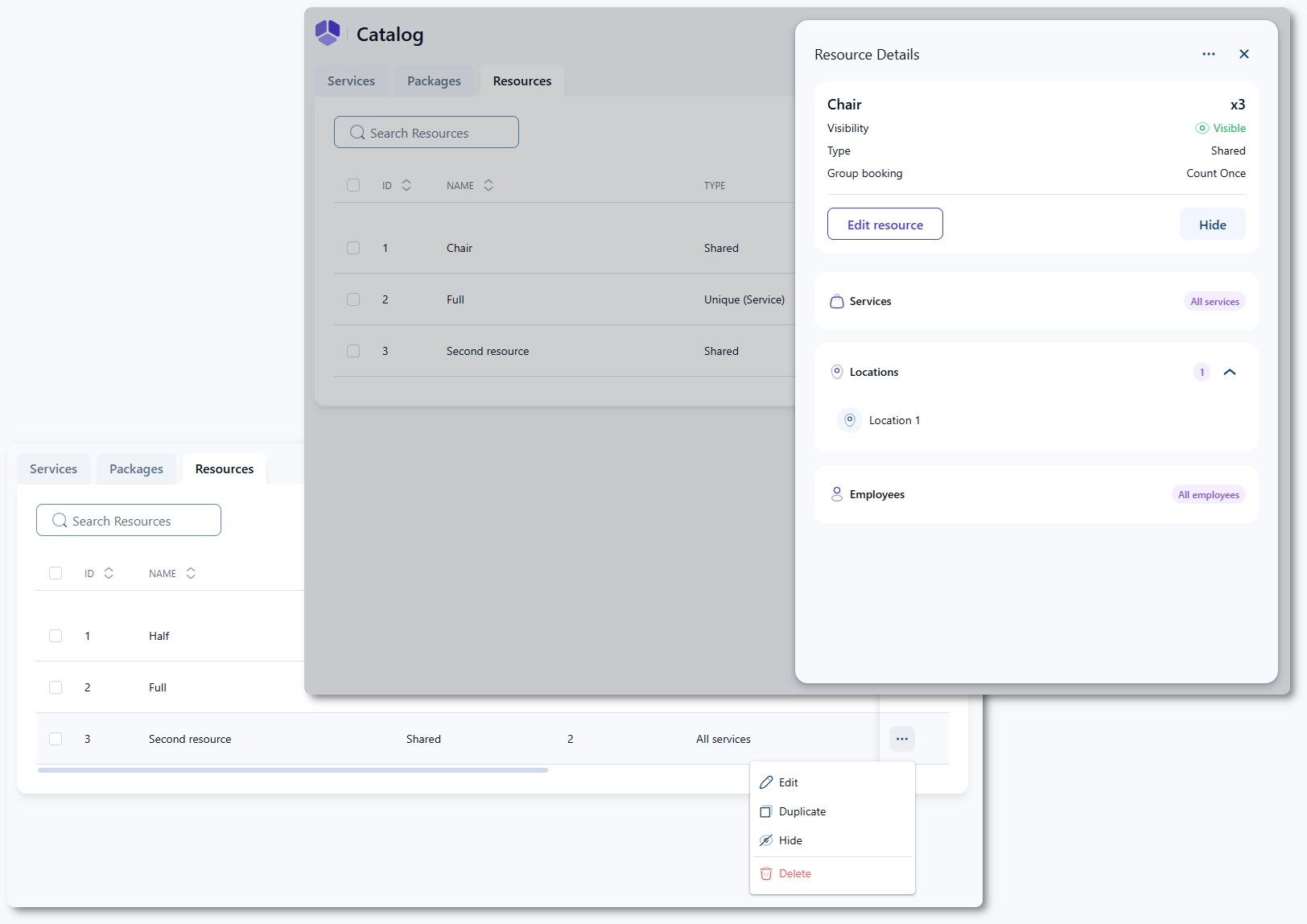Open the three-dot menu in Resource Details
Viewport: 1307px width, 924px height.
pyautogui.click(x=1208, y=54)
